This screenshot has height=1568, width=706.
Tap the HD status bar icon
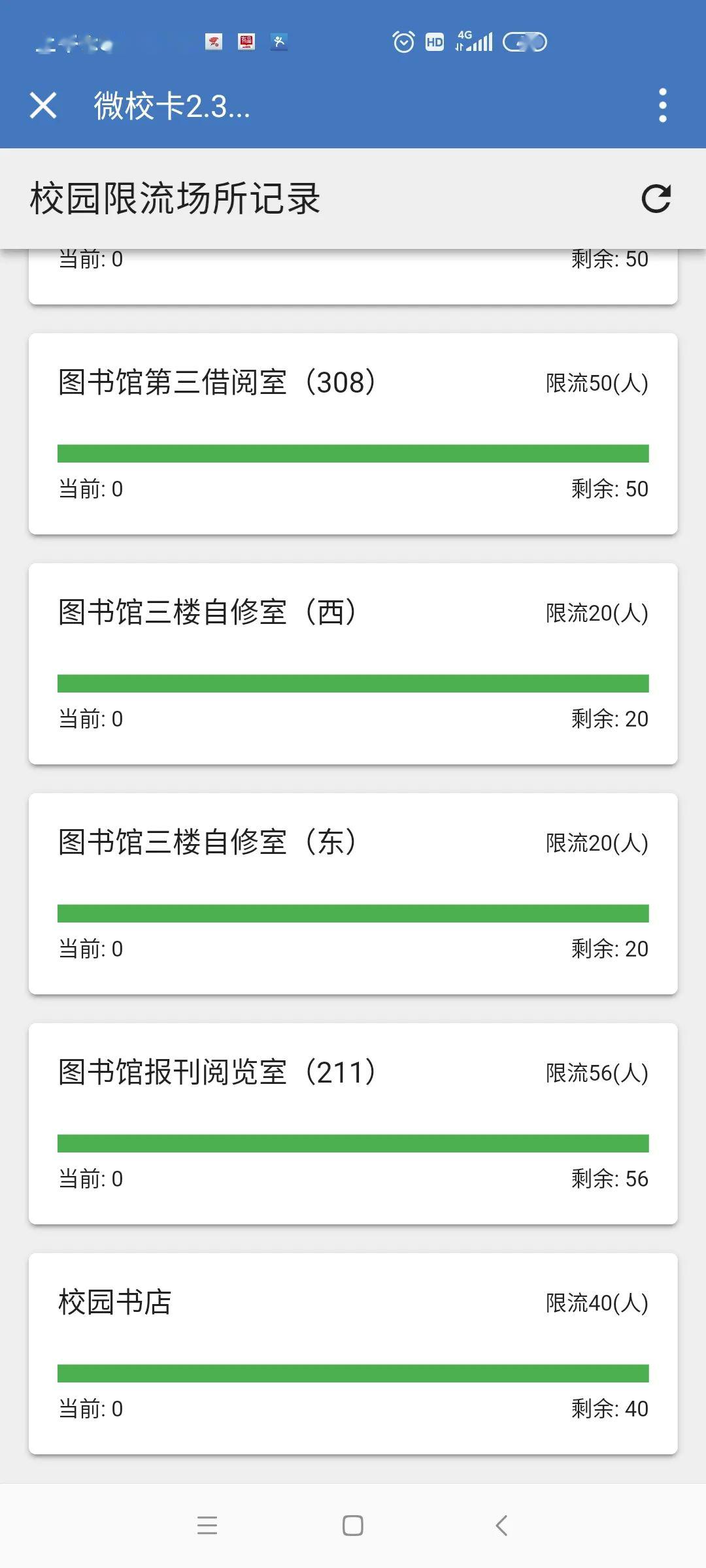tap(435, 42)
